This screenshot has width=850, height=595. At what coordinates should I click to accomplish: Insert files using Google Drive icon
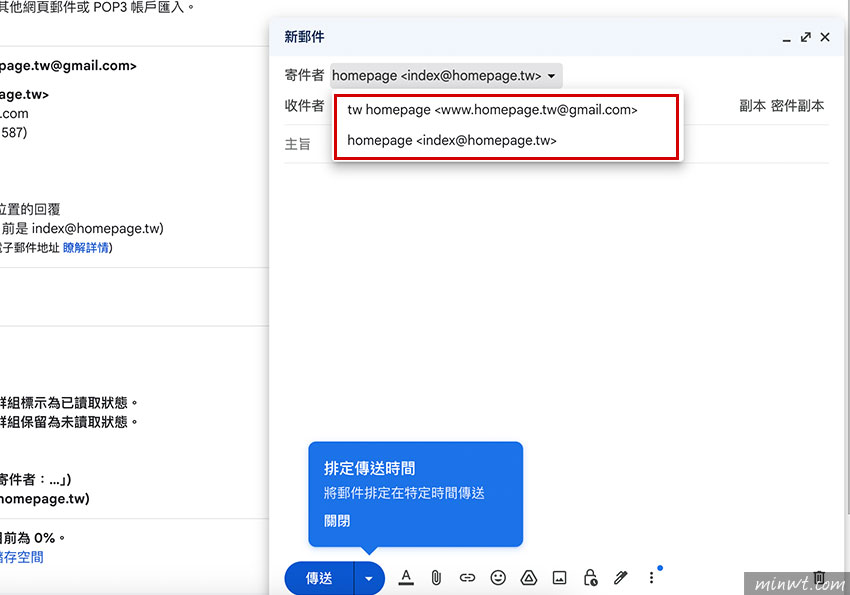[x=529, y=578]
